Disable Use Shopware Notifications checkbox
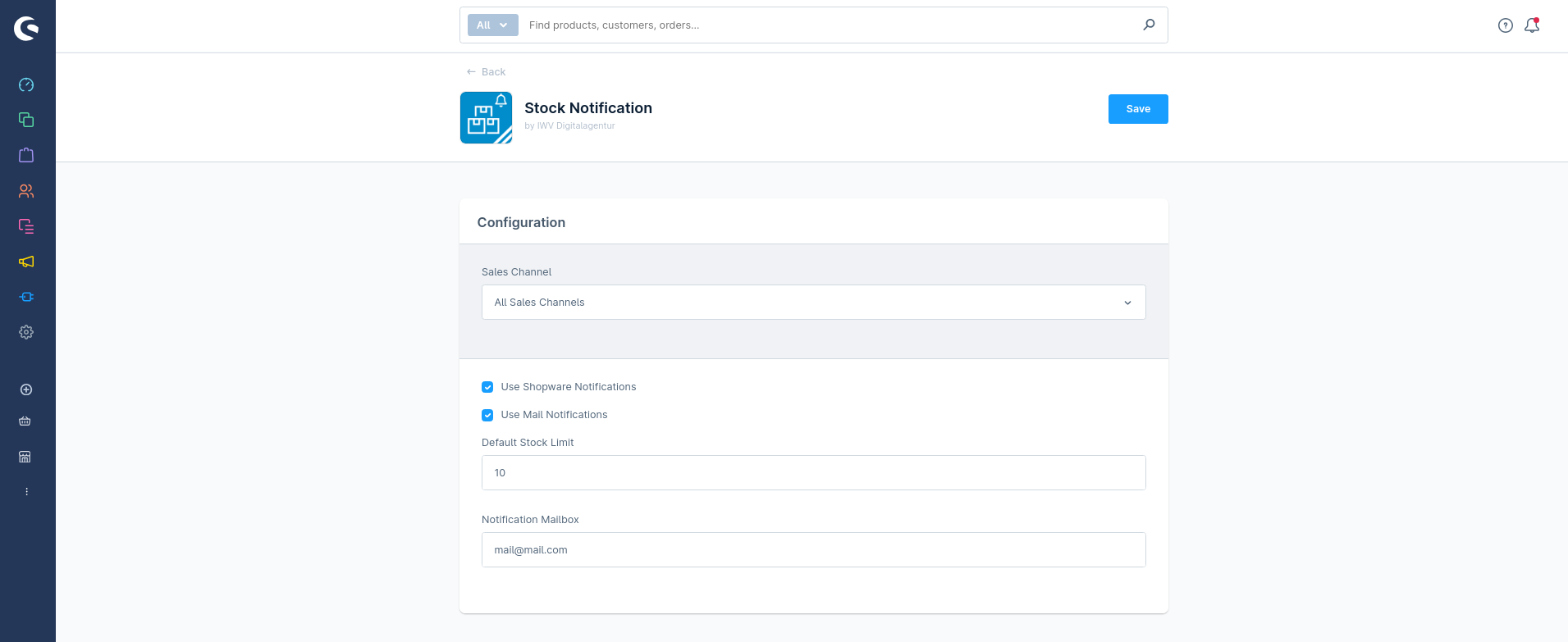The image size is (1568, 642). pos(487,387)
